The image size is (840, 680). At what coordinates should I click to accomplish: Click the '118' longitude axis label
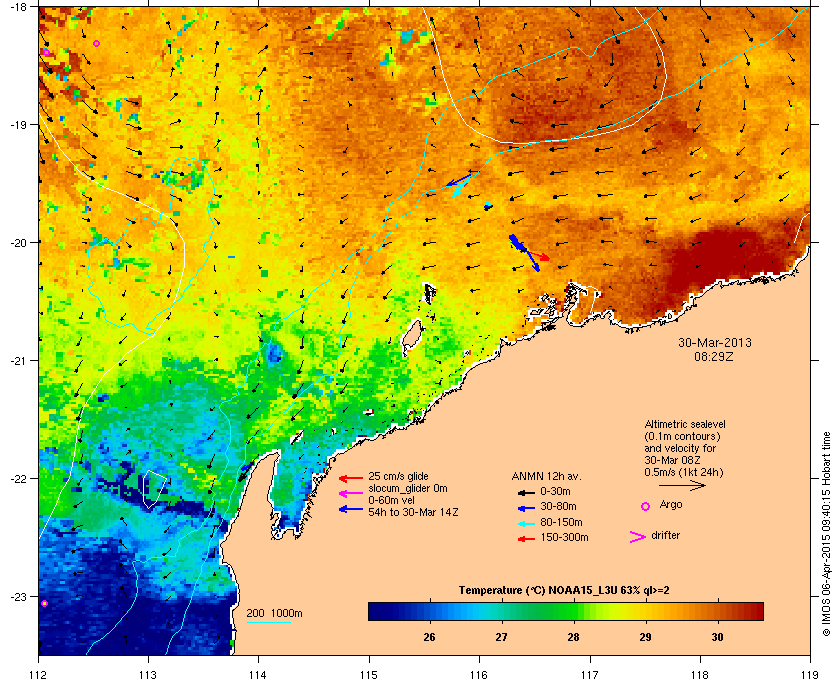click(x=700, y=674)
